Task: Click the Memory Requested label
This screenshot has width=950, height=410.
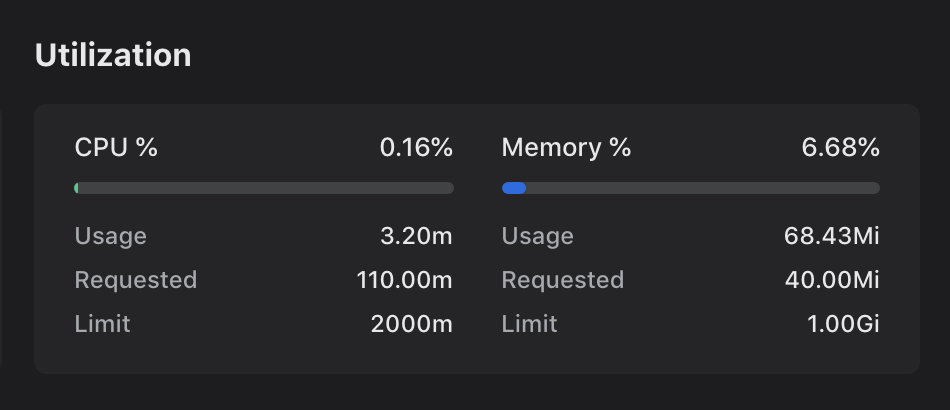Action: click(x=563, y=280)
